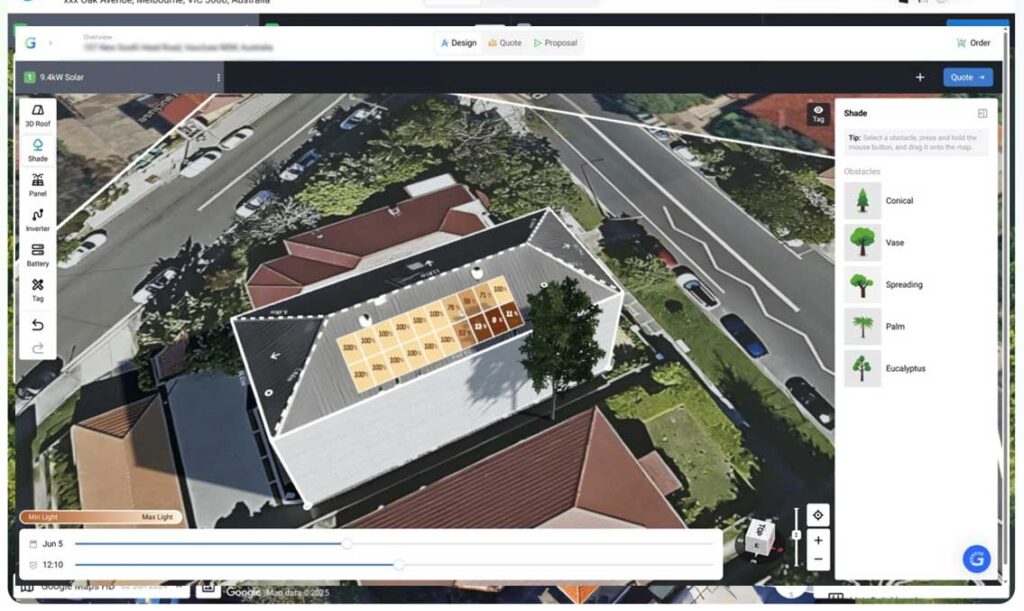
Task: Expand breadcrumb chevron next to the logo
Action: click(x=51, y=43)
